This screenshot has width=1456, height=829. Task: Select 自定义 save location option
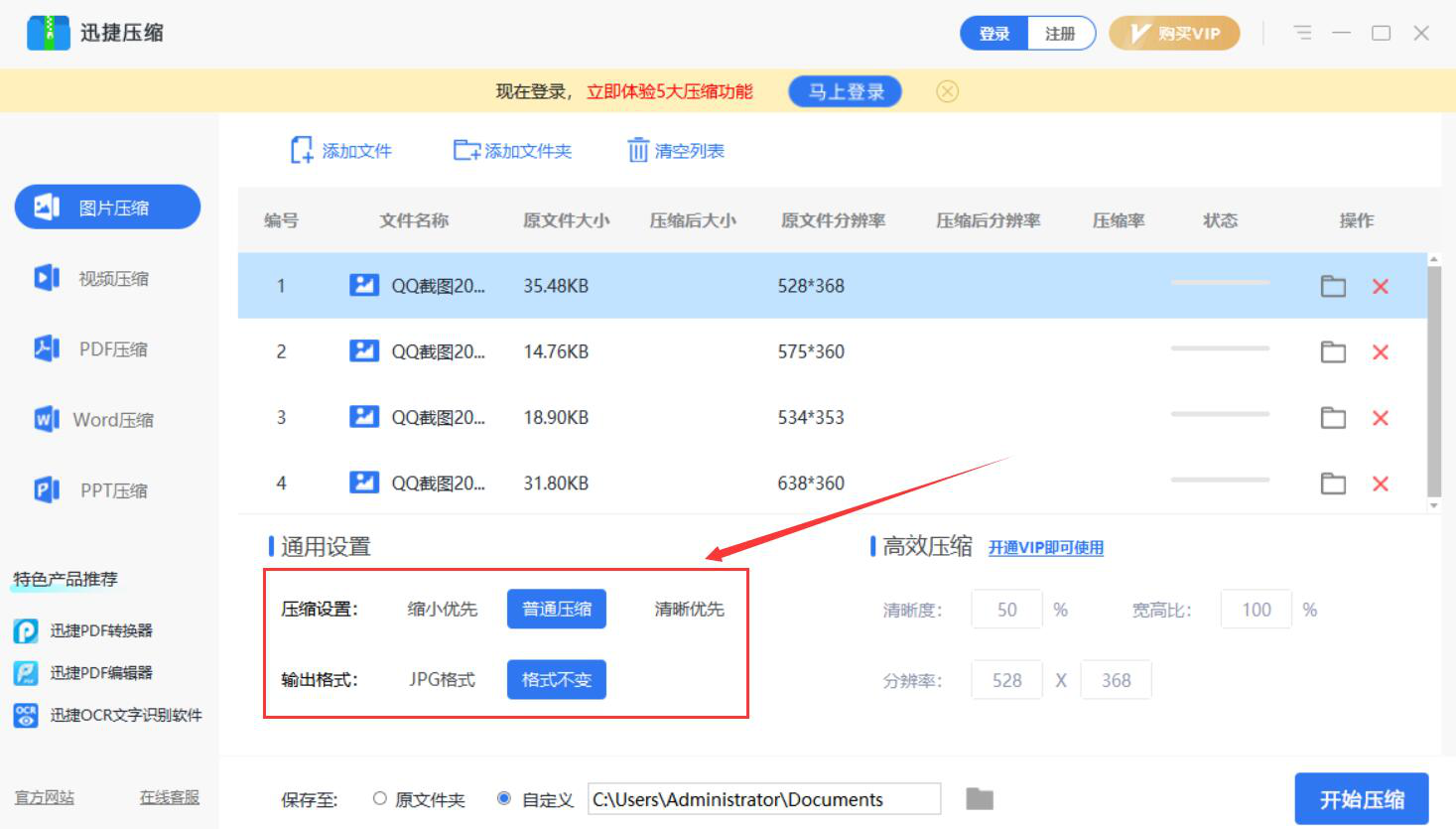click(504, 798)
